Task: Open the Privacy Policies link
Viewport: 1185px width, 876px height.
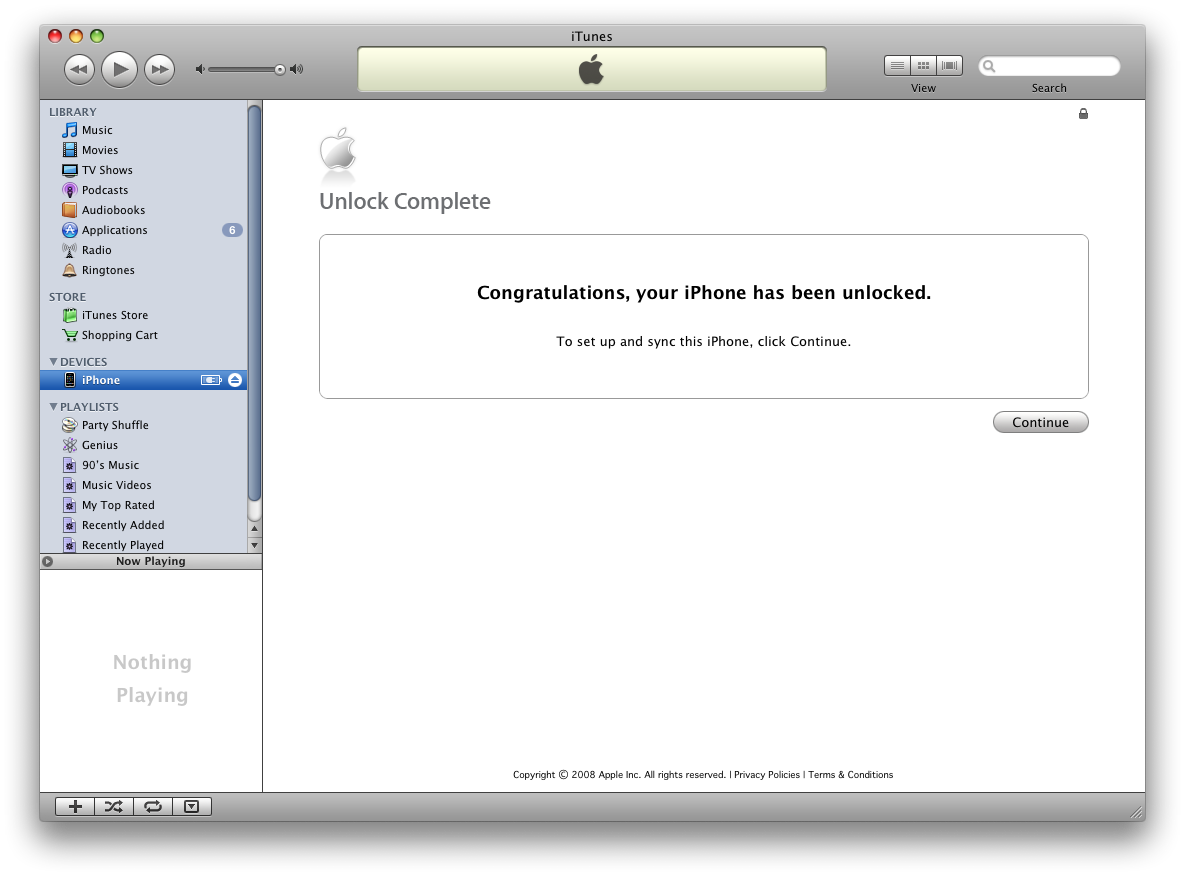Action: 766,775
